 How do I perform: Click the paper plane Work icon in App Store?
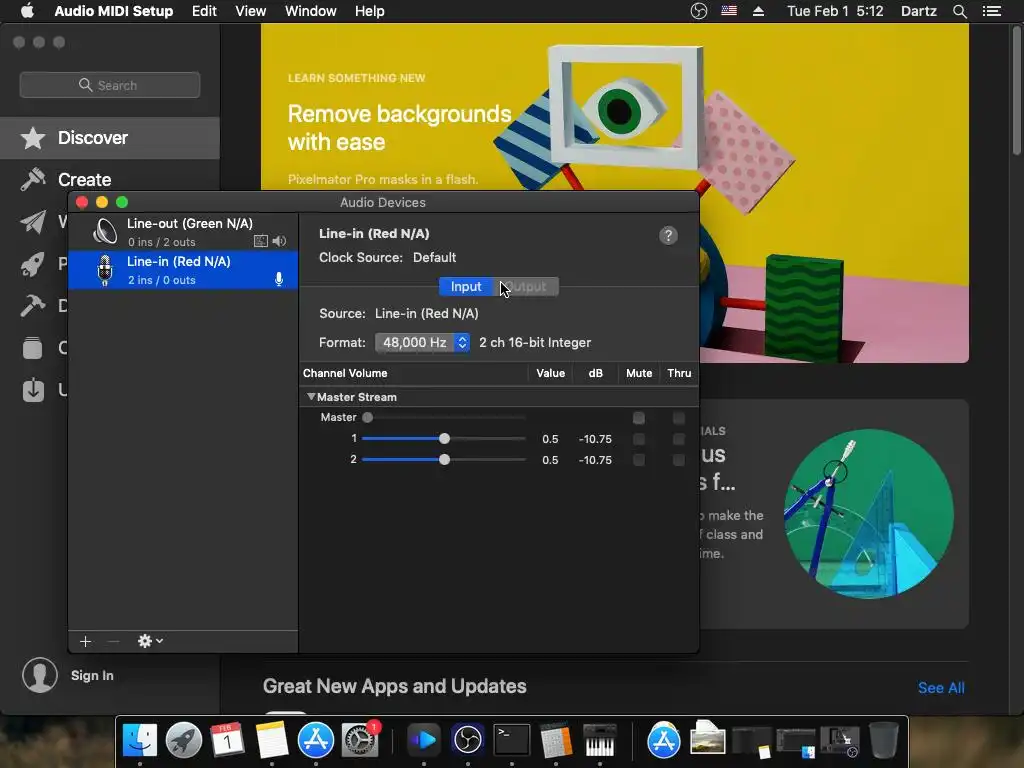click(33, 222)
